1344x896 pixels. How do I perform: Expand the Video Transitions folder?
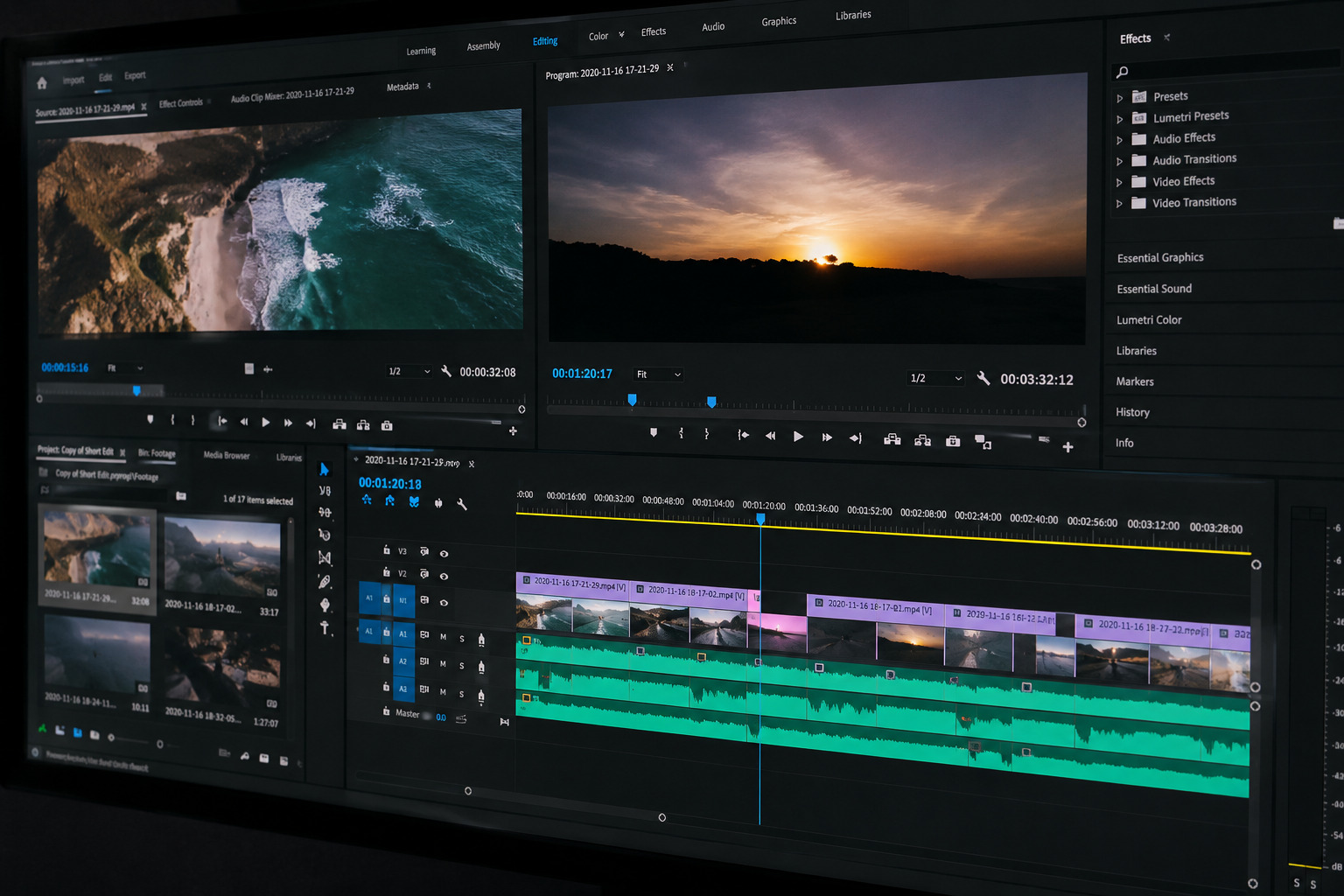1119,204
